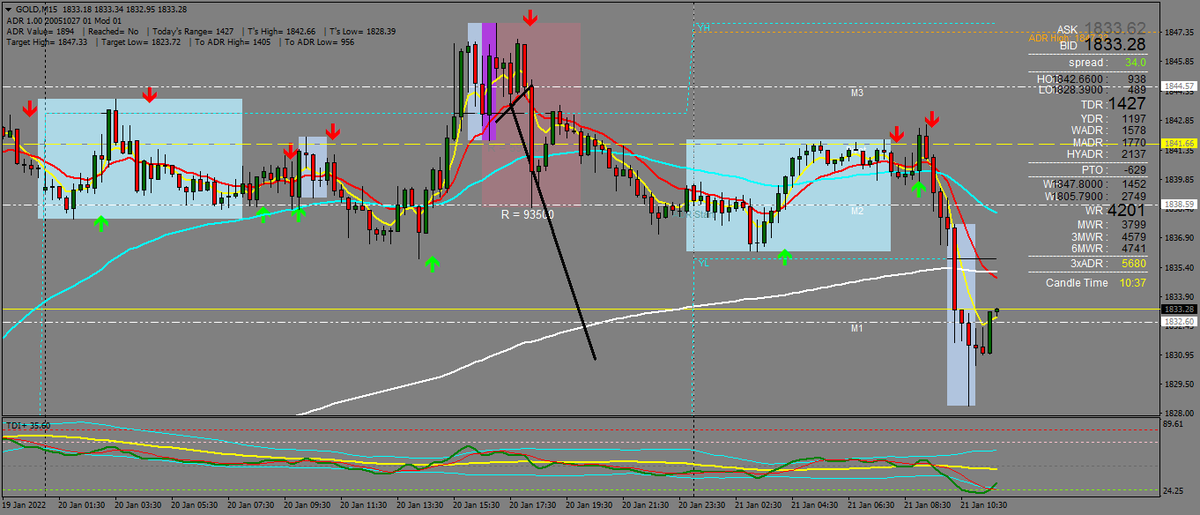Click the 1838.59 price tag on the axis
Image resolution: width=1200 pixels, height=515 pixels.
tap(1179, 204)
